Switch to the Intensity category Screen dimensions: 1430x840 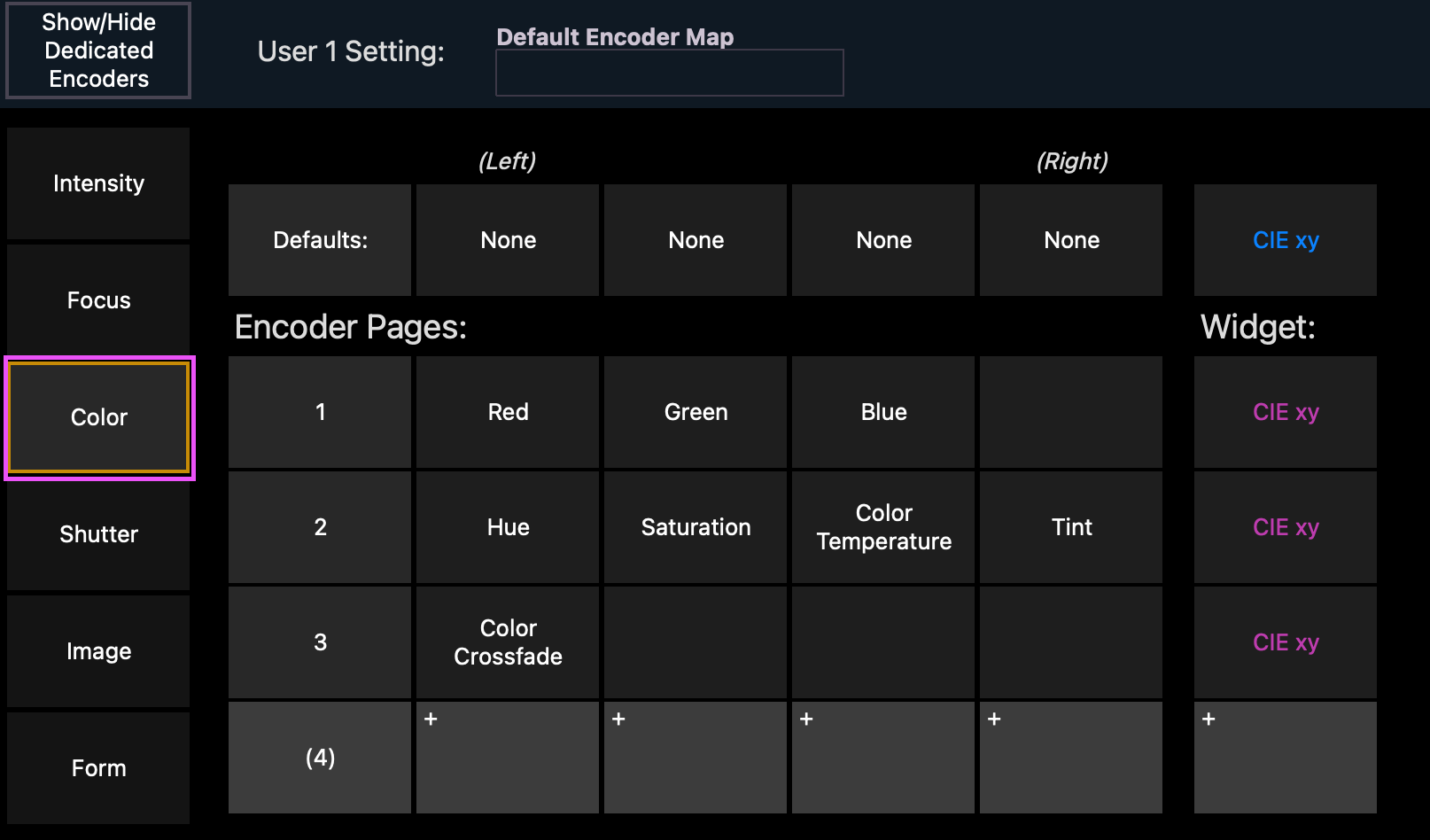97,183
